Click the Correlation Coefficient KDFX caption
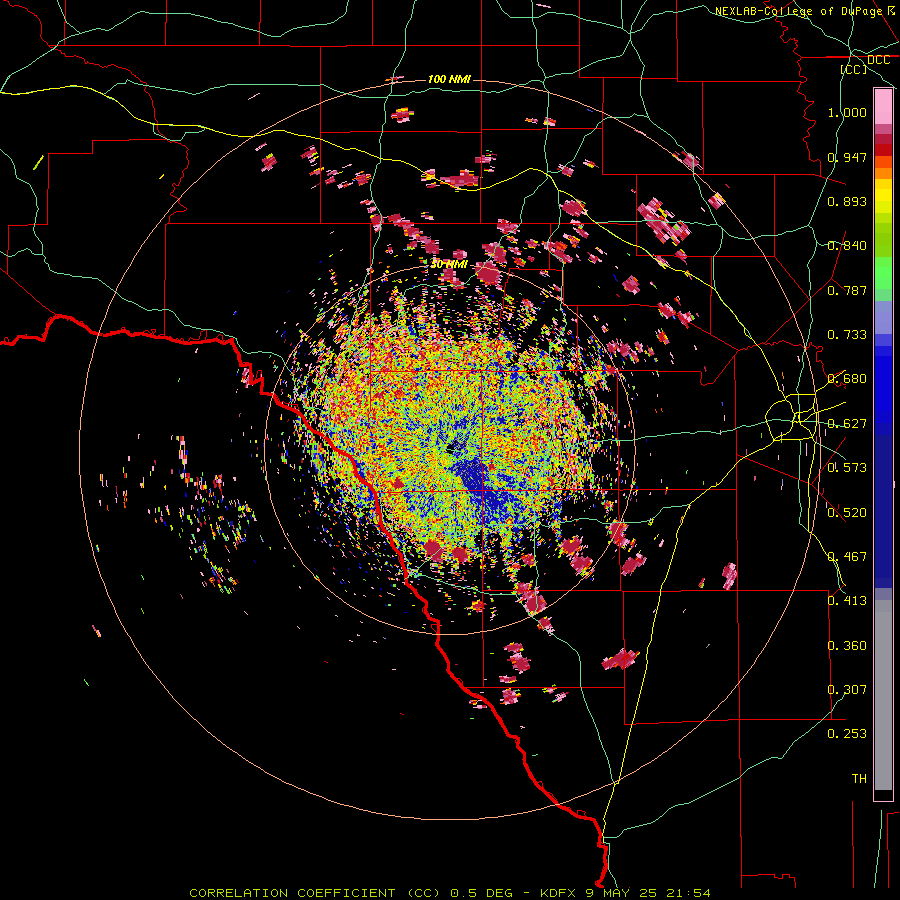The height and width of the screenshot is (900, 900). [450, 893]
